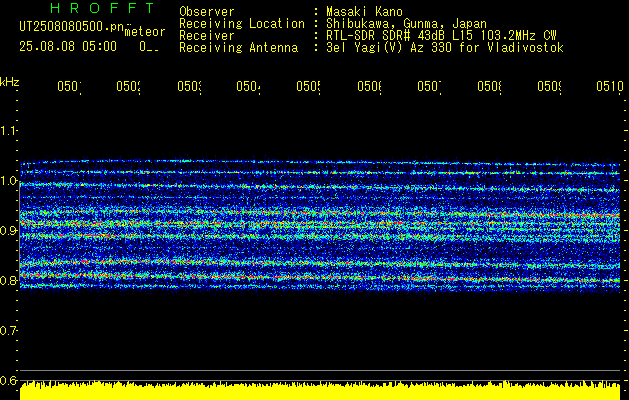This screenshot has width=629, height=400.
Task: Click the yellow signal level bar graph
Action: pyautogui.click(x=320, y=390)
